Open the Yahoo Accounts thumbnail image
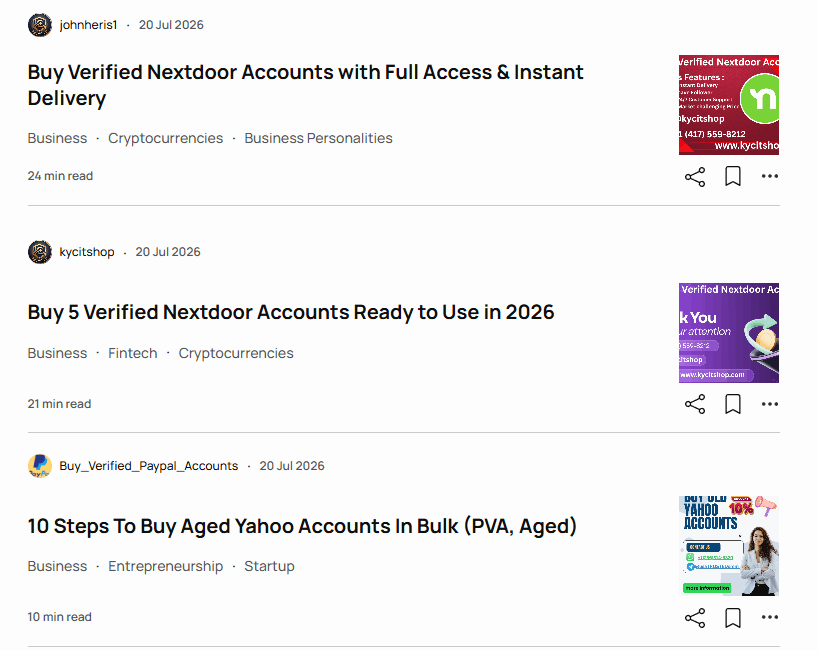Image resolution: width=818 pixels, height=651 pixels. coord(729,546)
